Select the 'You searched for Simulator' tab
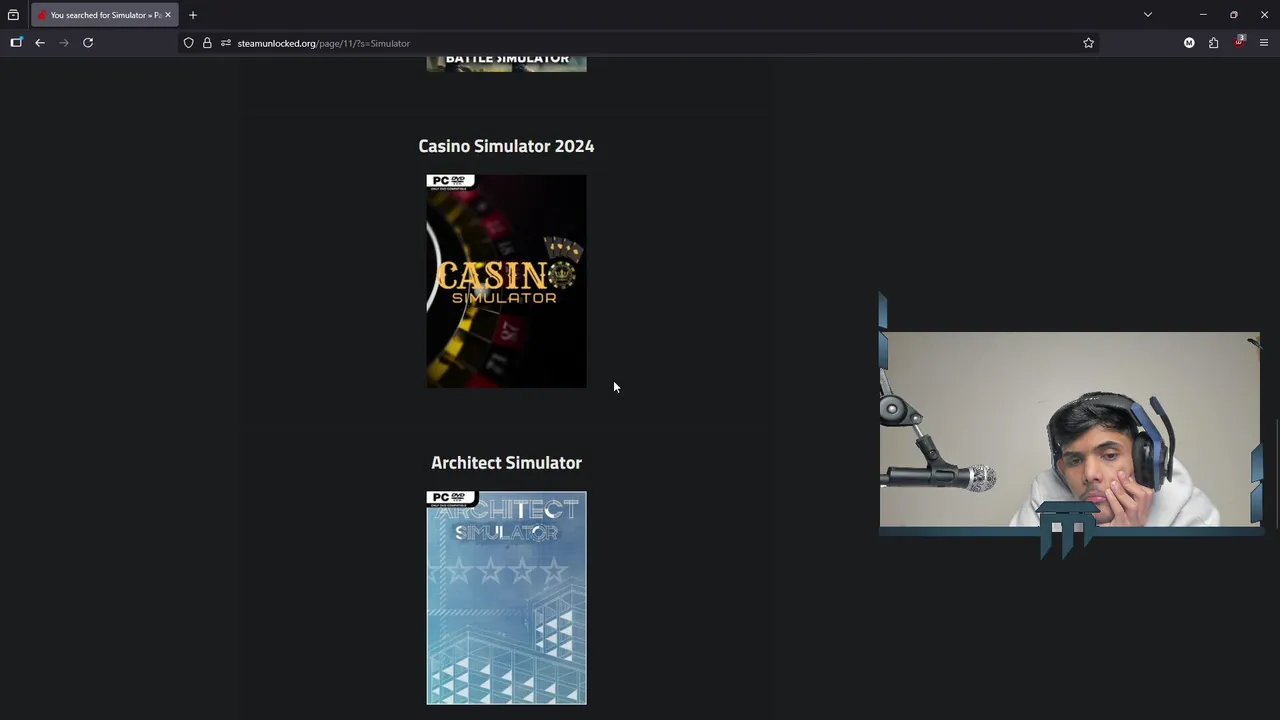The height and width of the screenshot is (720, 1280). (x=104, y=15)
